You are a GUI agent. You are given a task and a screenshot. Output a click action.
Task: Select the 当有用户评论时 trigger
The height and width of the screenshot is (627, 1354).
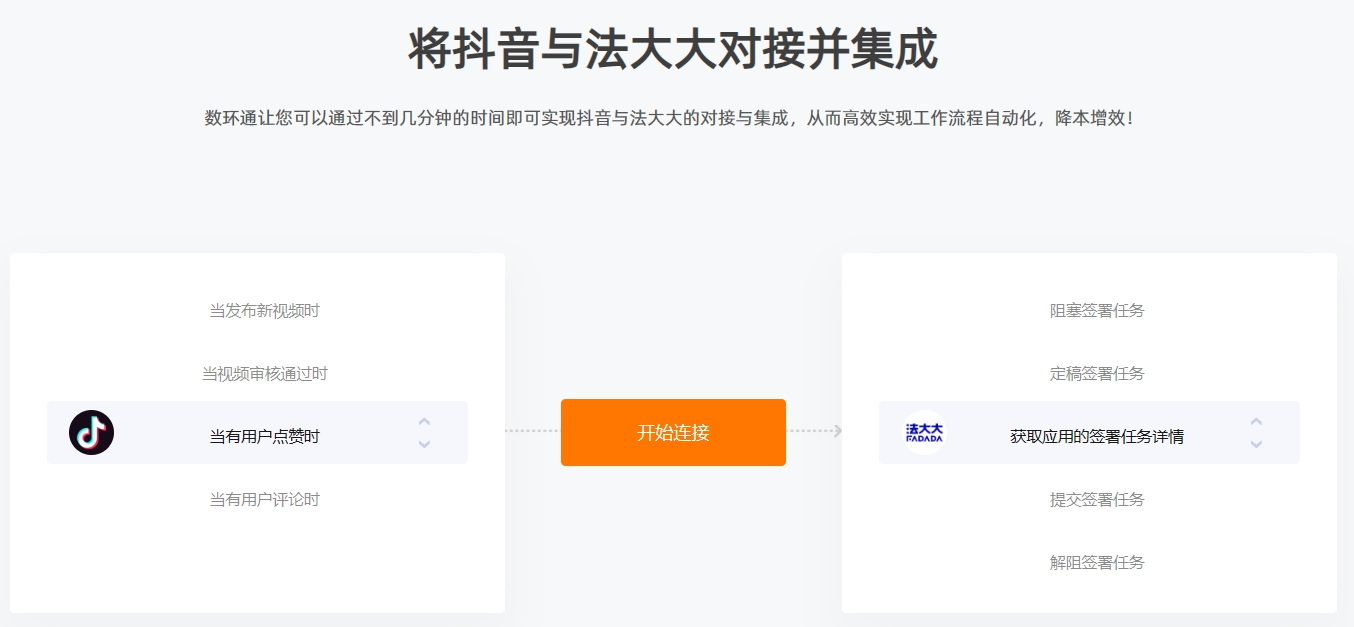pos(264,500)
